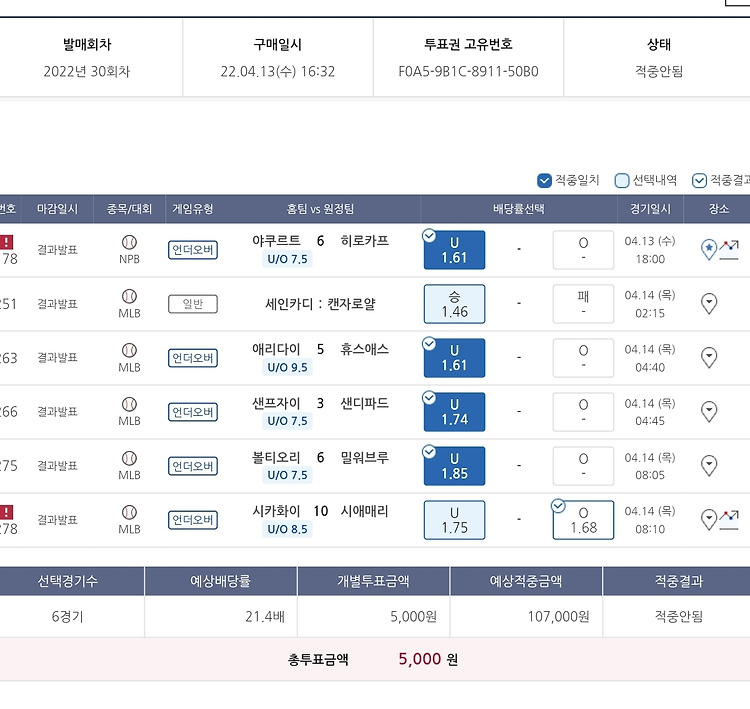
Task: Select O option for 볼티오리 game
Action: coord(583,466)
